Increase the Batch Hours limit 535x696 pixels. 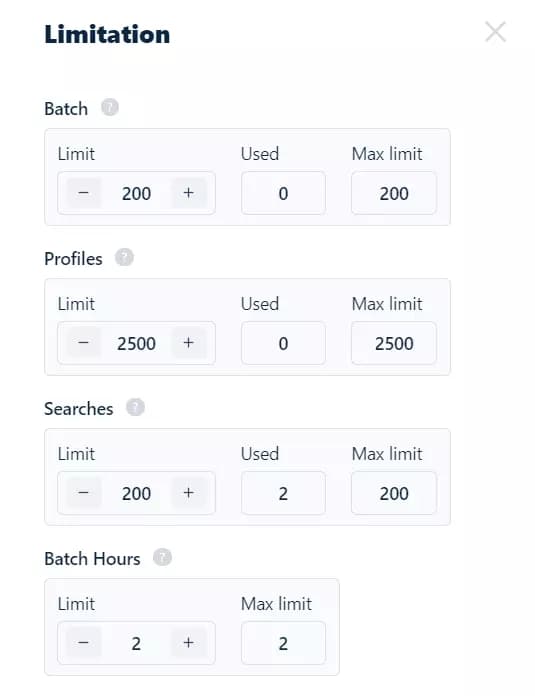pyautogui.click(x=189, y=643)
